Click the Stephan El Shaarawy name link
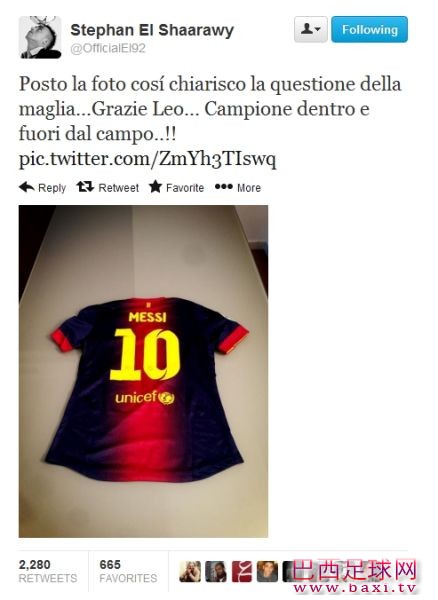Screen dimensions: 438x600 (x=152, y=30)
